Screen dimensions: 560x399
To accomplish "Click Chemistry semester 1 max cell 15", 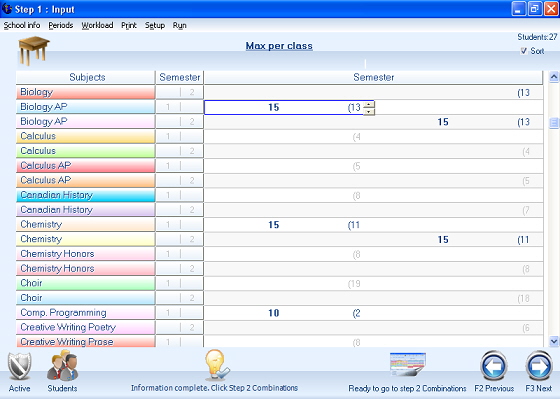I will [x=274, y=225].
